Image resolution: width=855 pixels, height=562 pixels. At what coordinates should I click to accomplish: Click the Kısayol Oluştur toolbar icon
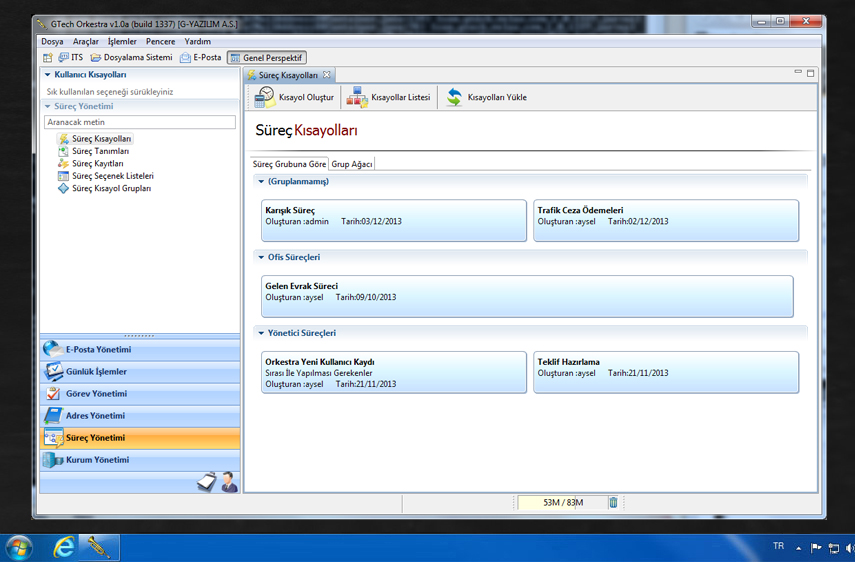tap(265, 97)
